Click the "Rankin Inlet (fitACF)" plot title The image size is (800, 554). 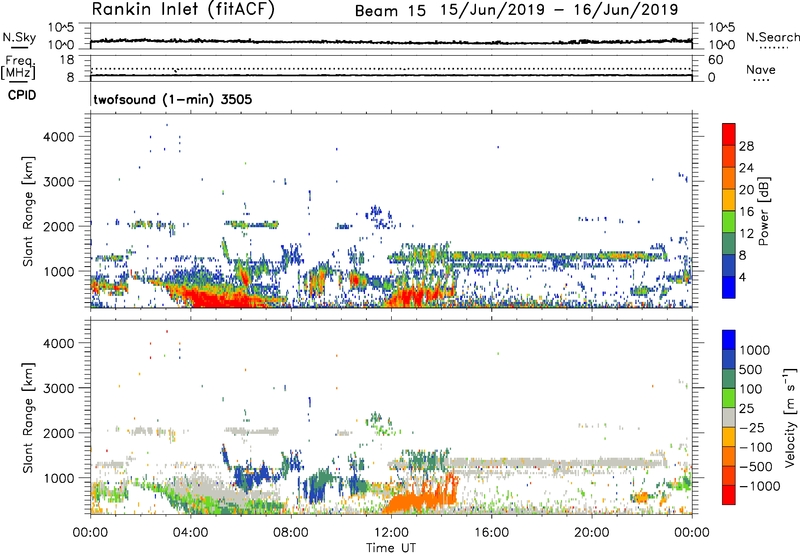[x=183, y=9]
